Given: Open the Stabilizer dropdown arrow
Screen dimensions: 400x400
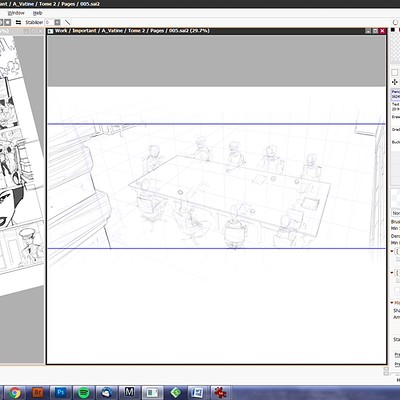Looking at the screenshot, I should [57, 22].
